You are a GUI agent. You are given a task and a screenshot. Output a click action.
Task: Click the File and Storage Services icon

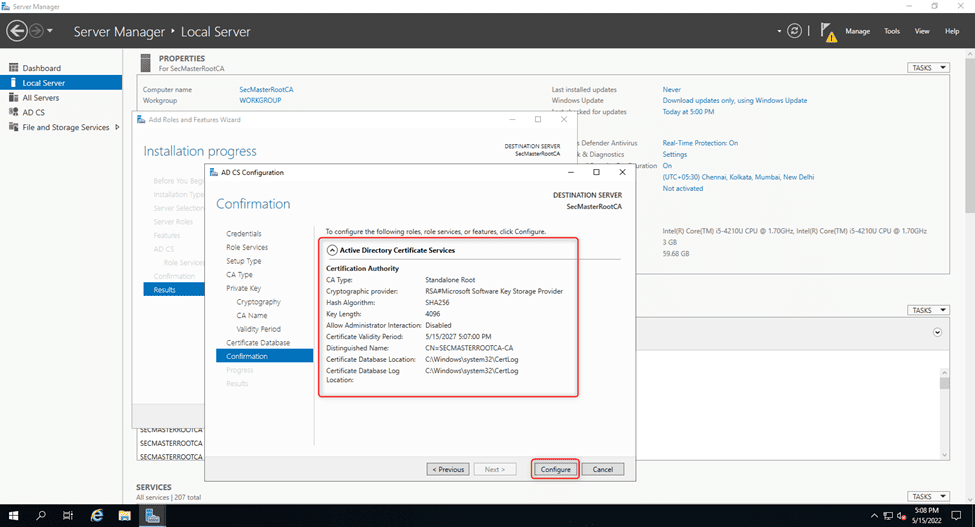click(x=13, y=127)
